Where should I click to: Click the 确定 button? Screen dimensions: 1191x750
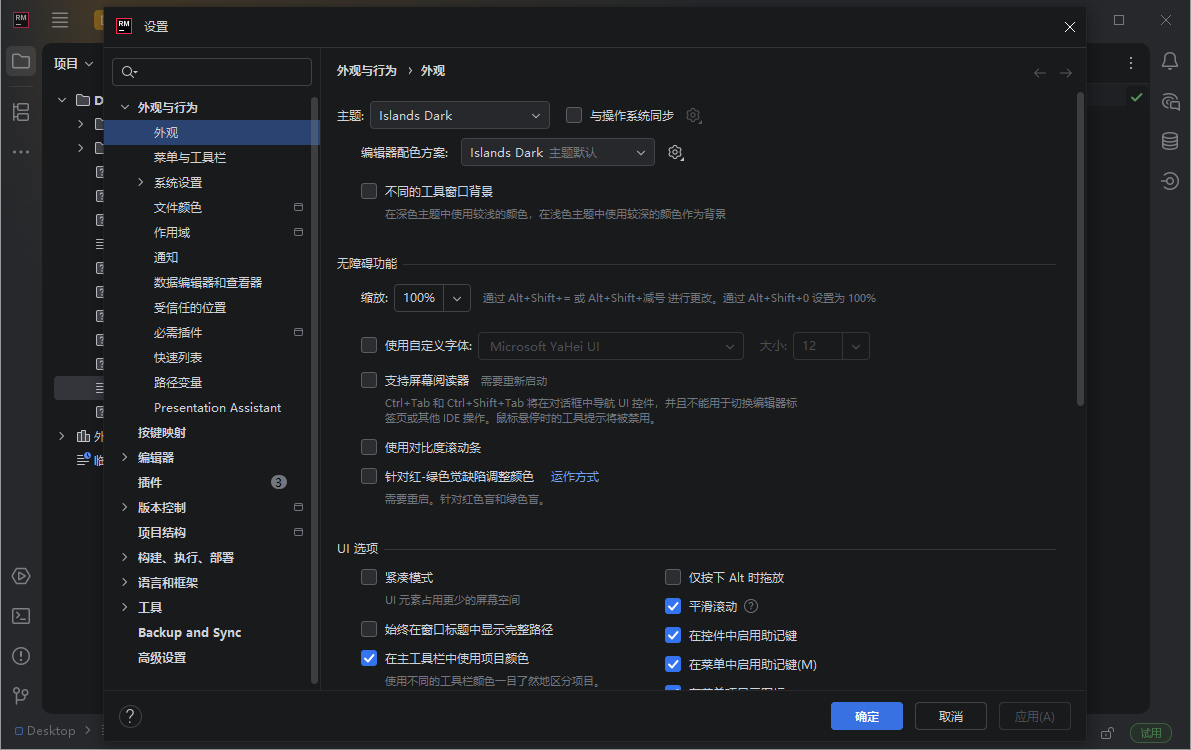click(866, 716)
